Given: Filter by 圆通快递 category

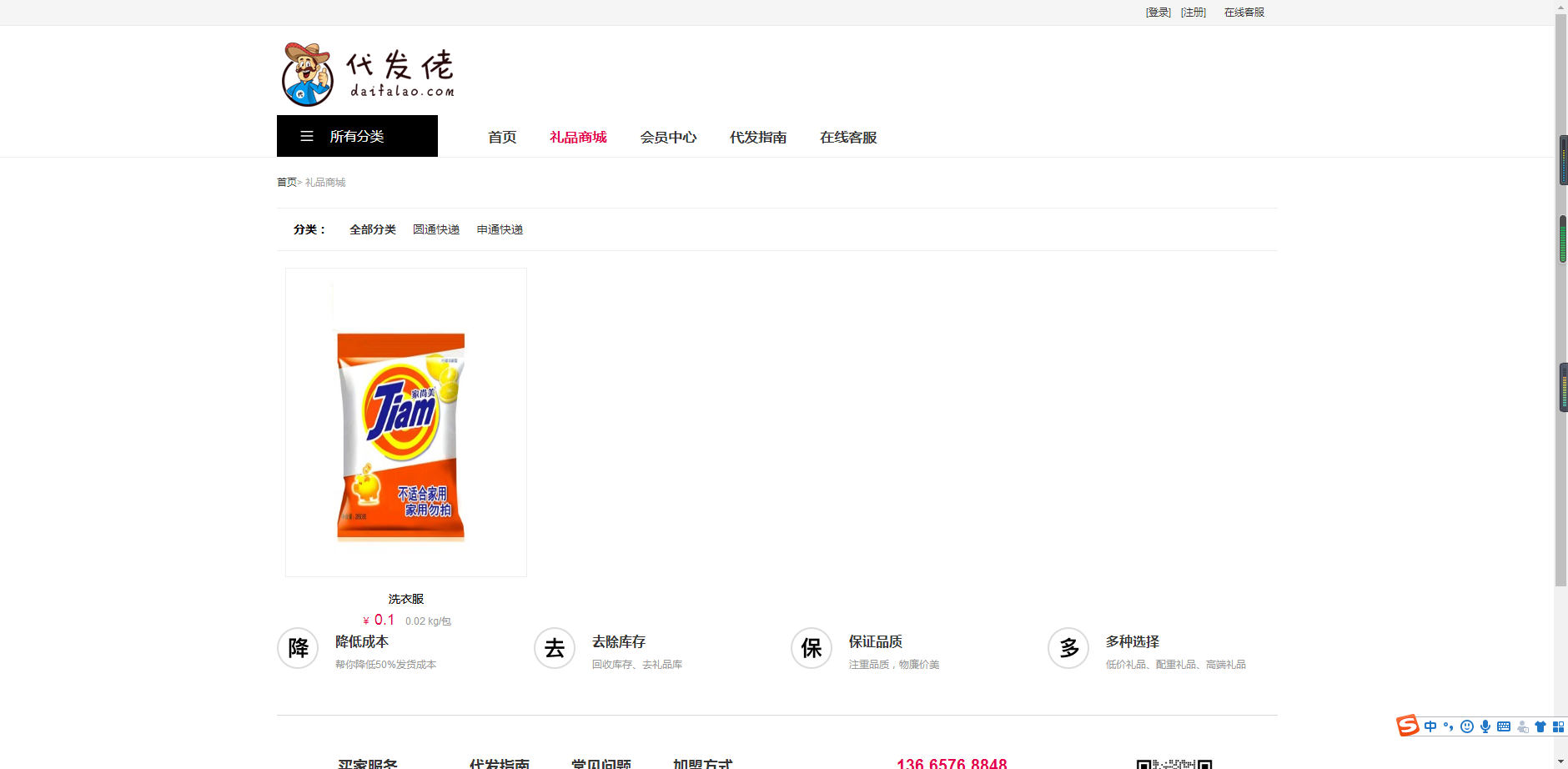Looking at the screenshot, I should click(436, 229).
